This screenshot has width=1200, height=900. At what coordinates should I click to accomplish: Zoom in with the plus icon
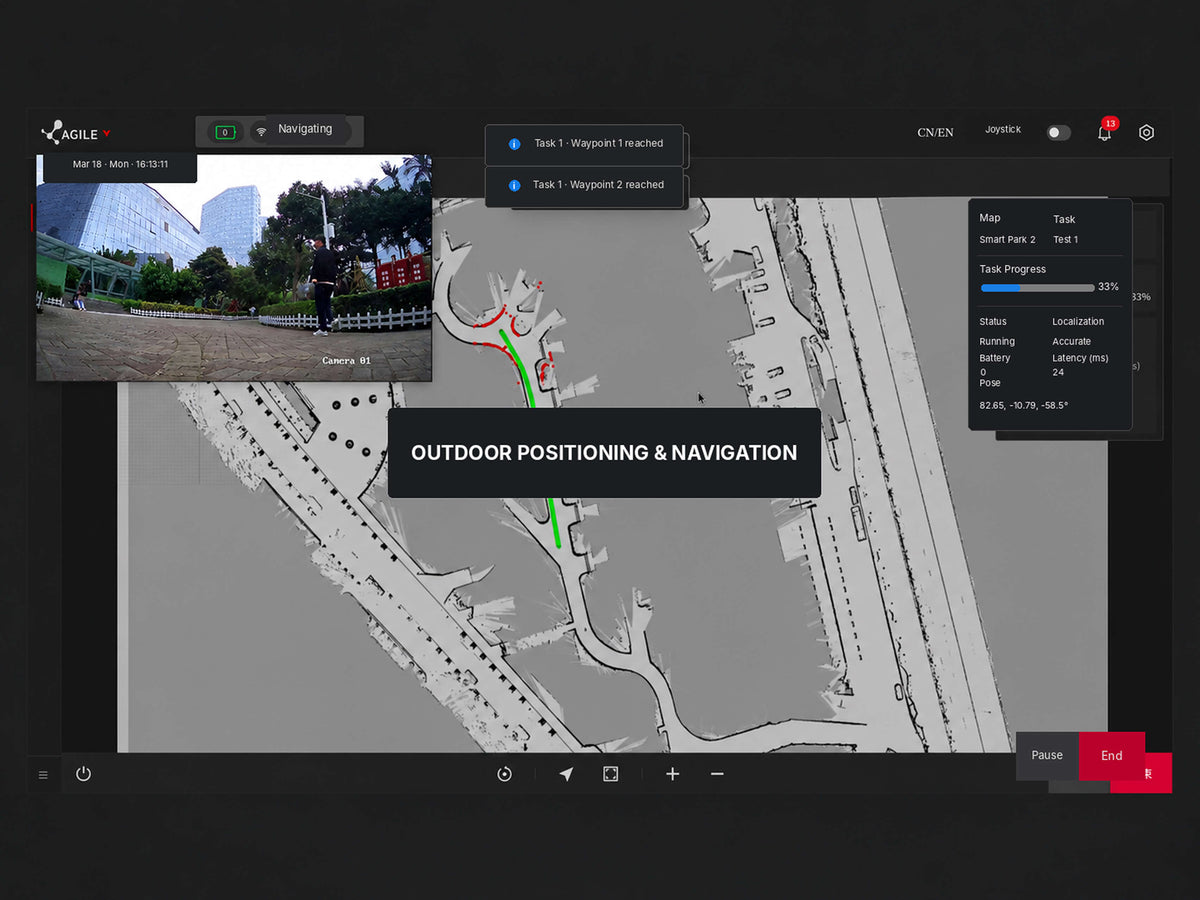pyautogui.click(x=673, y=774)
